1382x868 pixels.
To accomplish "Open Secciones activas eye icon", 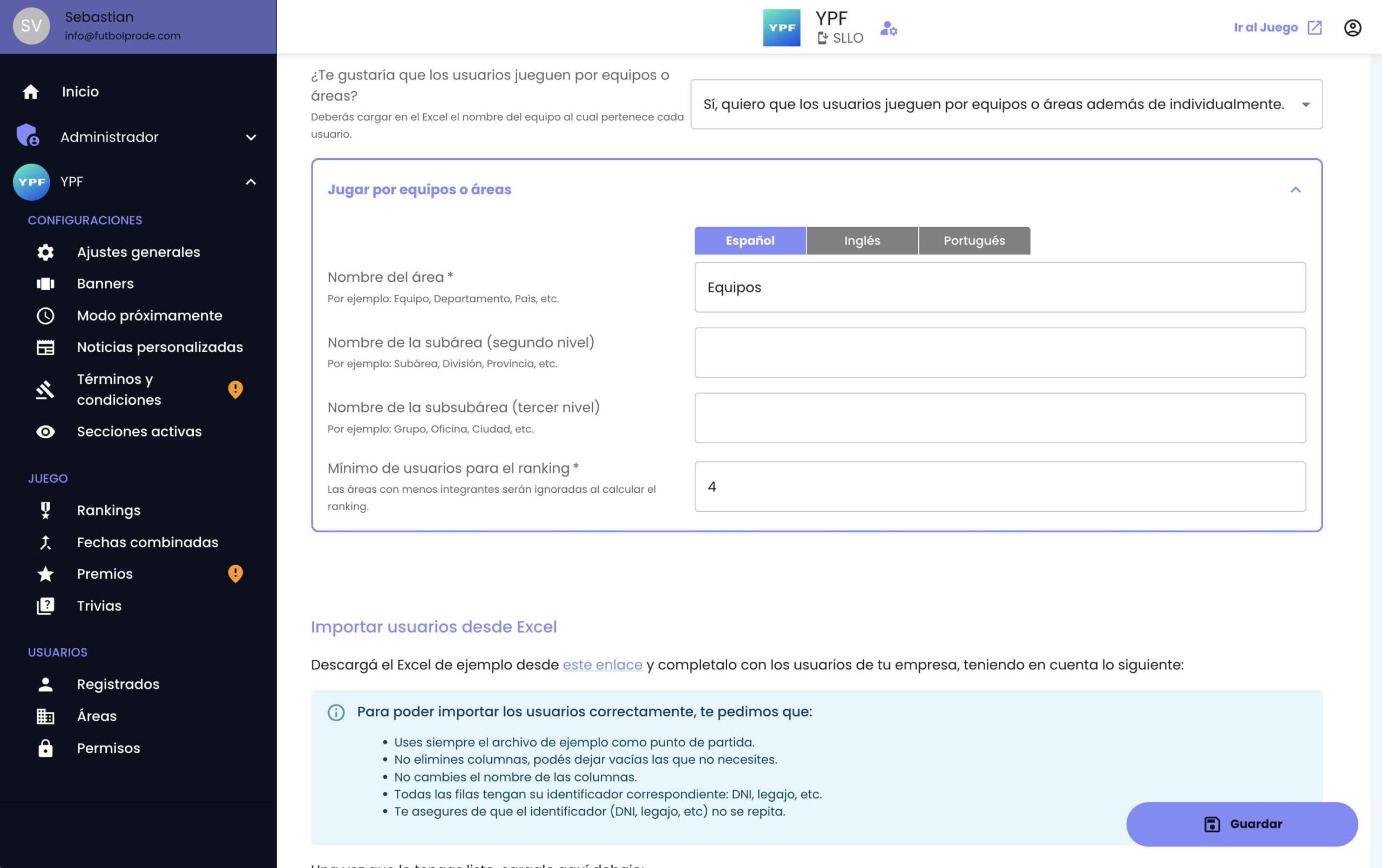I will click(x=45, y=431).
